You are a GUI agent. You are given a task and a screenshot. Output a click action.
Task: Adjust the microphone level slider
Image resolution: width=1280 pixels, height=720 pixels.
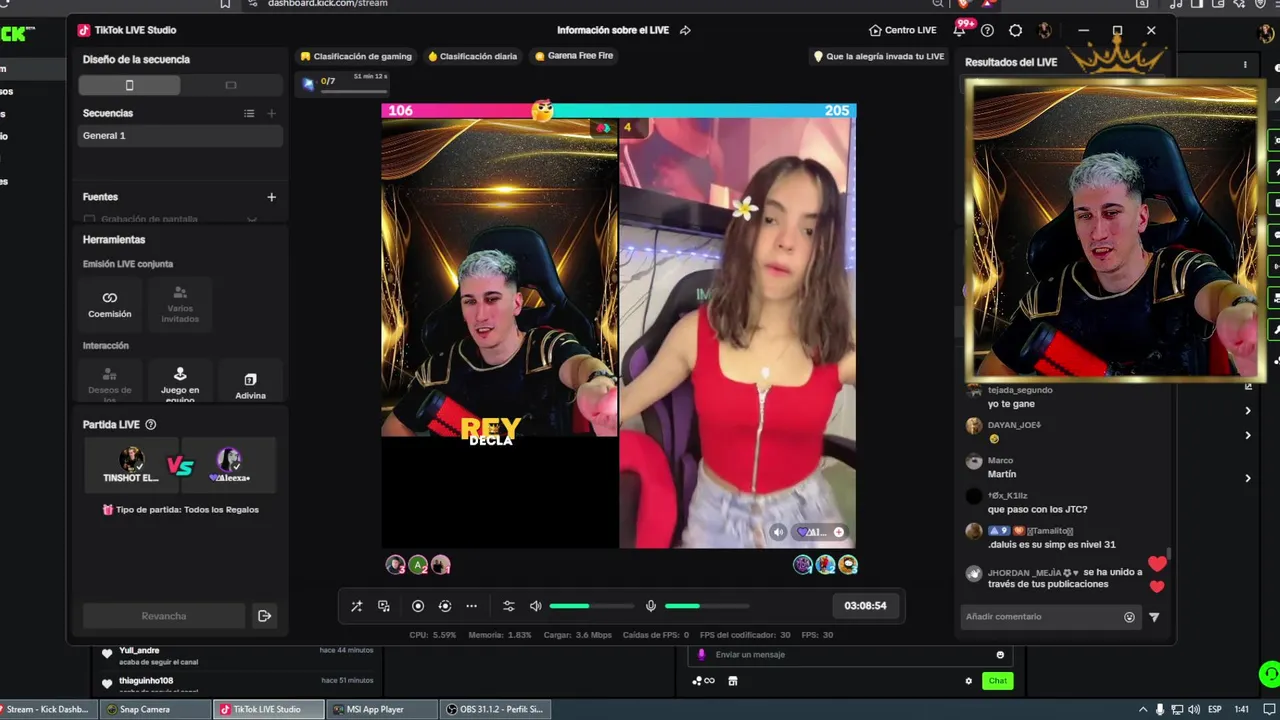[707, 606]
